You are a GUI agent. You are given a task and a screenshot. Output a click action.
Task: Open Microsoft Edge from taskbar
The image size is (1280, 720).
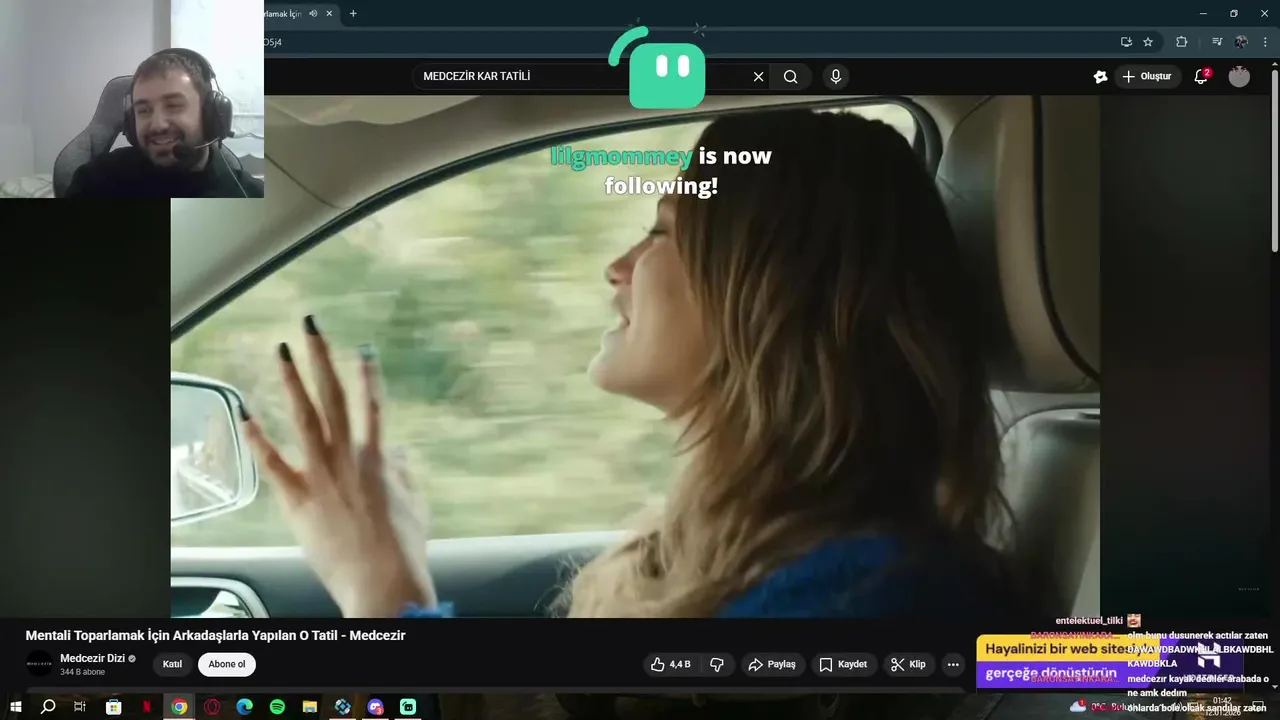coord(244,707)
